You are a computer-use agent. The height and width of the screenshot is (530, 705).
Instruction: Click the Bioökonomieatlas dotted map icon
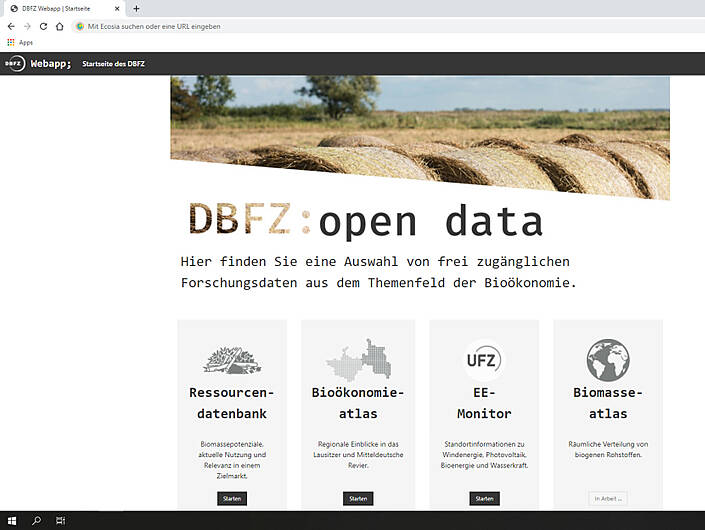[357, 359]
